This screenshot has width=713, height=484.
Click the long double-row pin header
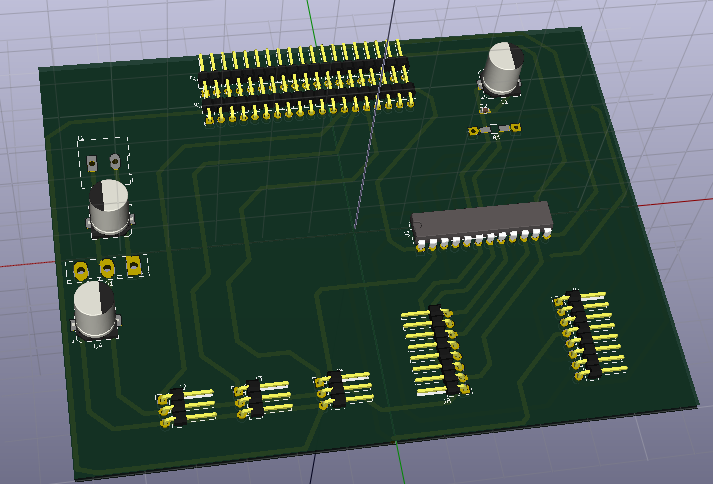click(305, 84)
